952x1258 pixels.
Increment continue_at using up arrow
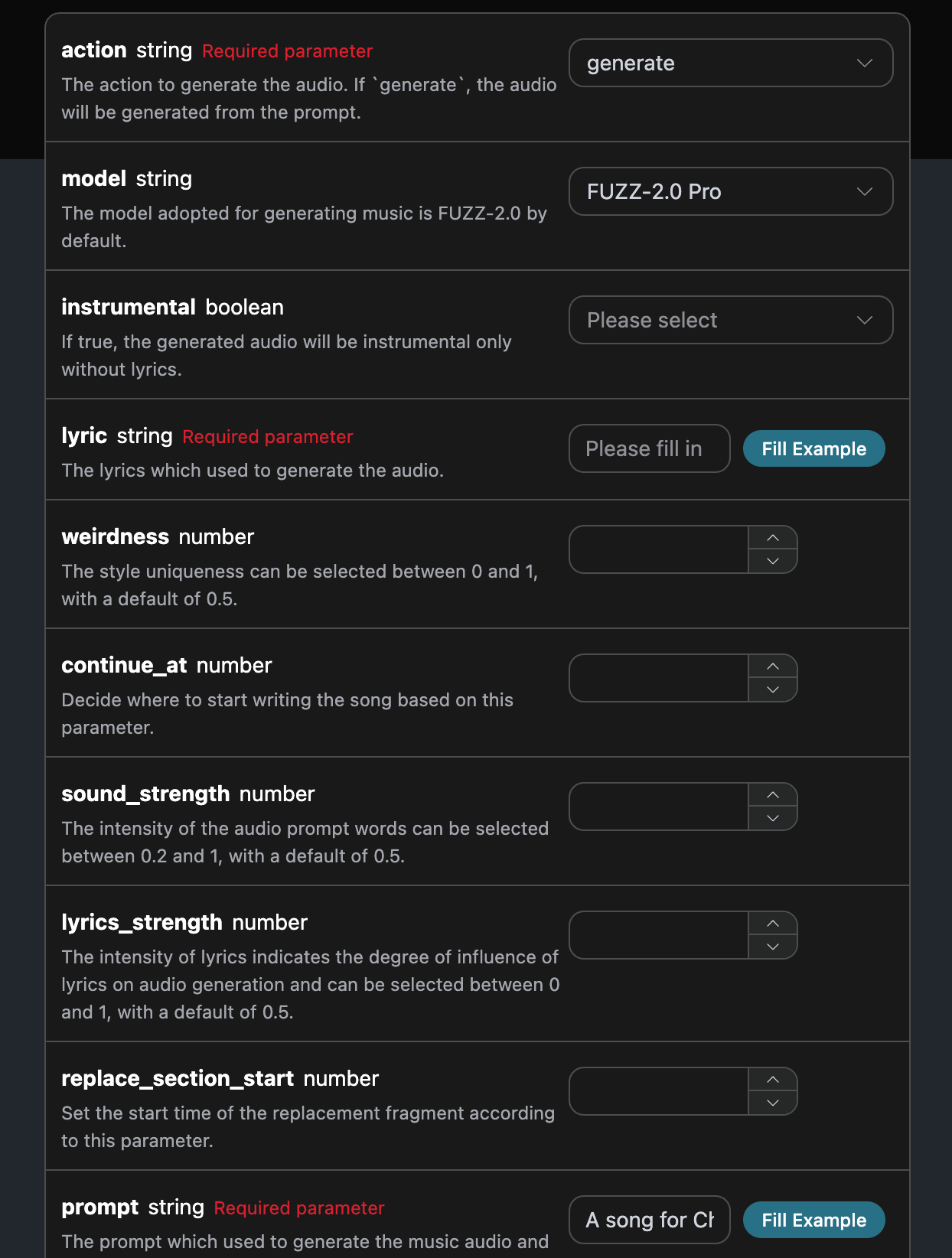click(x=773, y=666)
